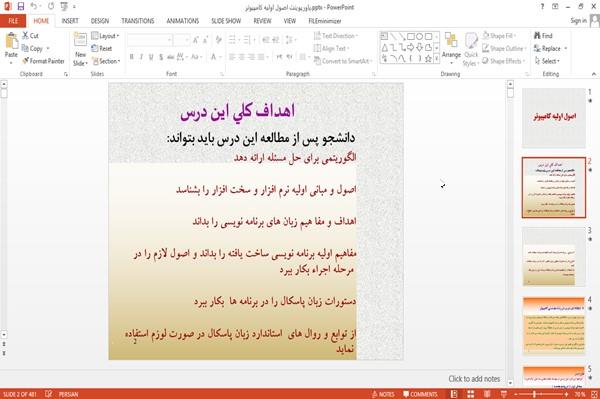Click Convert to SmartArt

click(342, 61)
